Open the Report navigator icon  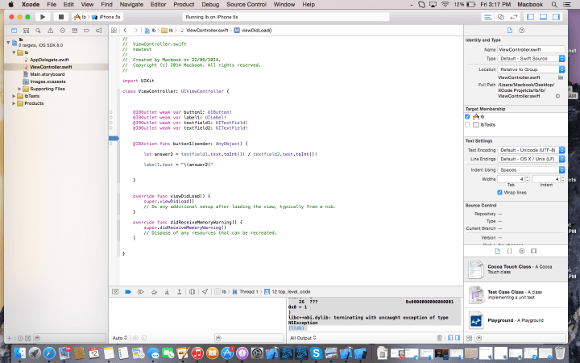(99, 30)
